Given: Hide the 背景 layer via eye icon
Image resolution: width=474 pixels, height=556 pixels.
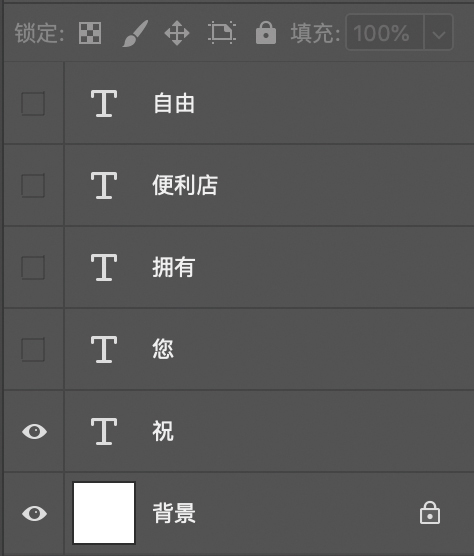Looking at the screenshot, I should coord(34,513).
